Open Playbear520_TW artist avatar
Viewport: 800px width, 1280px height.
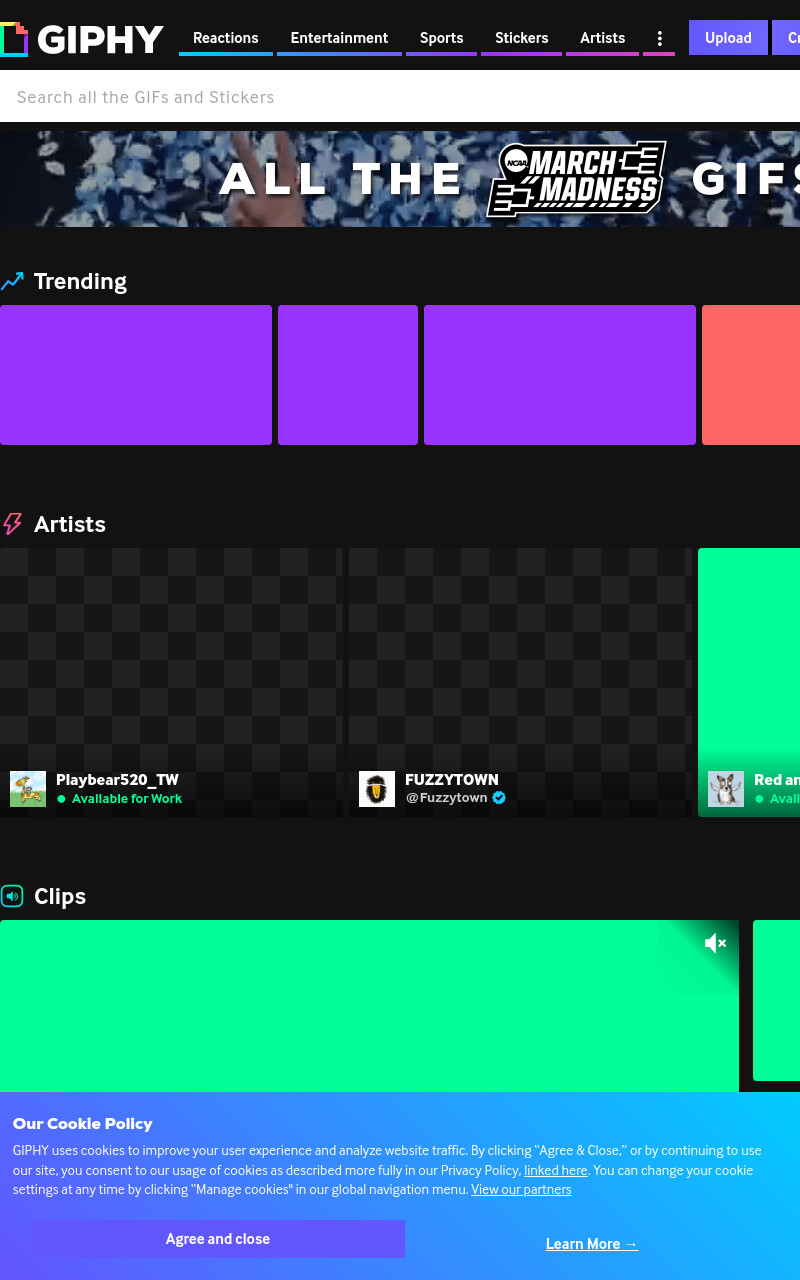point(28,789)
